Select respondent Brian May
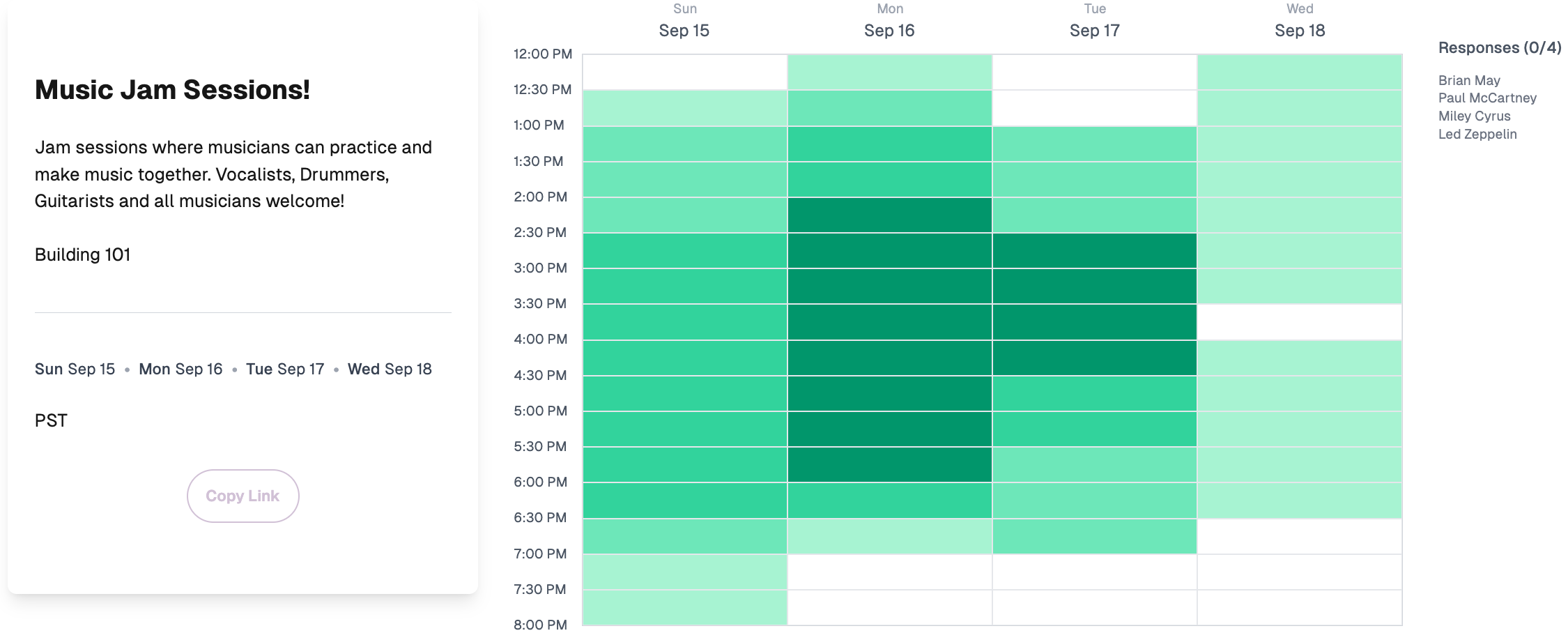1568x640 pixels. 1469,80
